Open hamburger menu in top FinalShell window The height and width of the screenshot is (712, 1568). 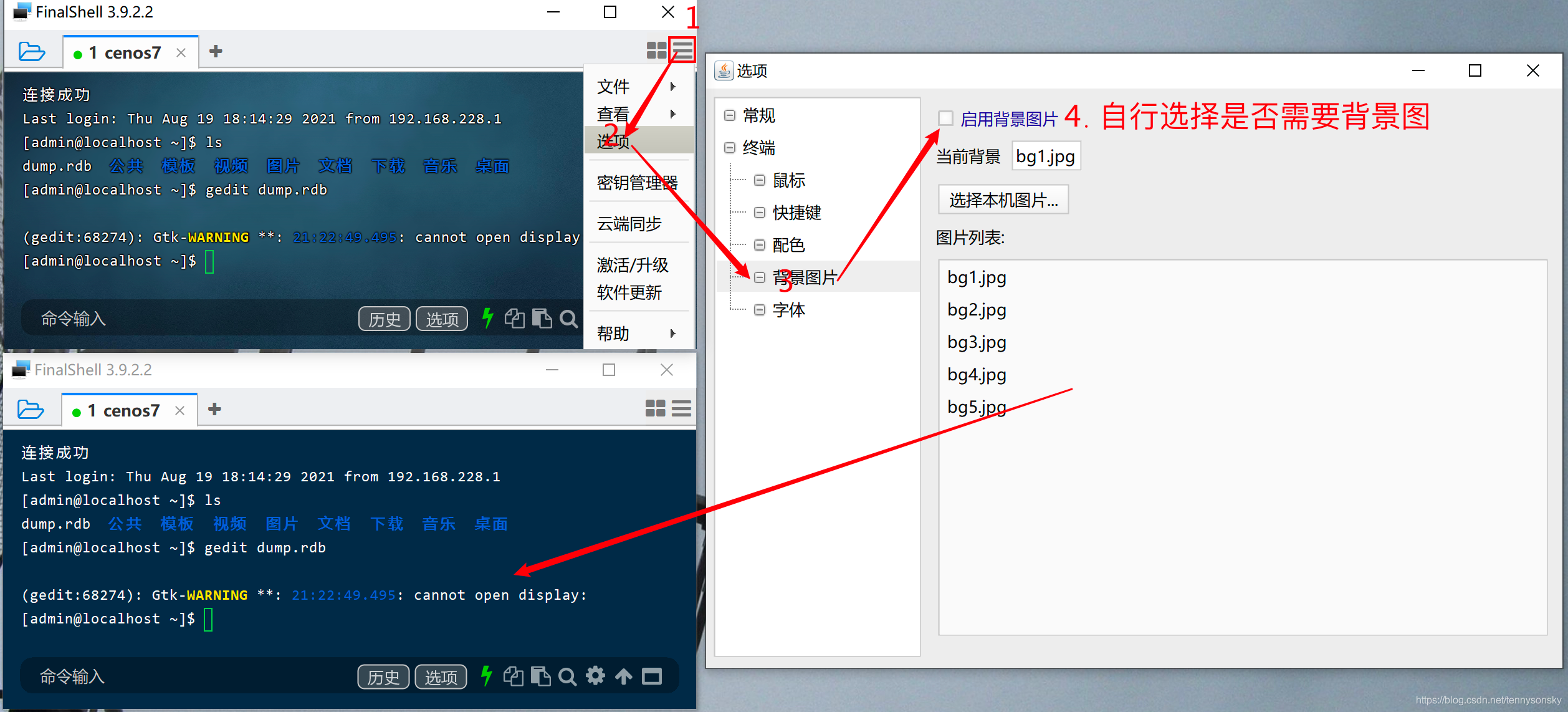pyautogui.click(x=682, y=50)
